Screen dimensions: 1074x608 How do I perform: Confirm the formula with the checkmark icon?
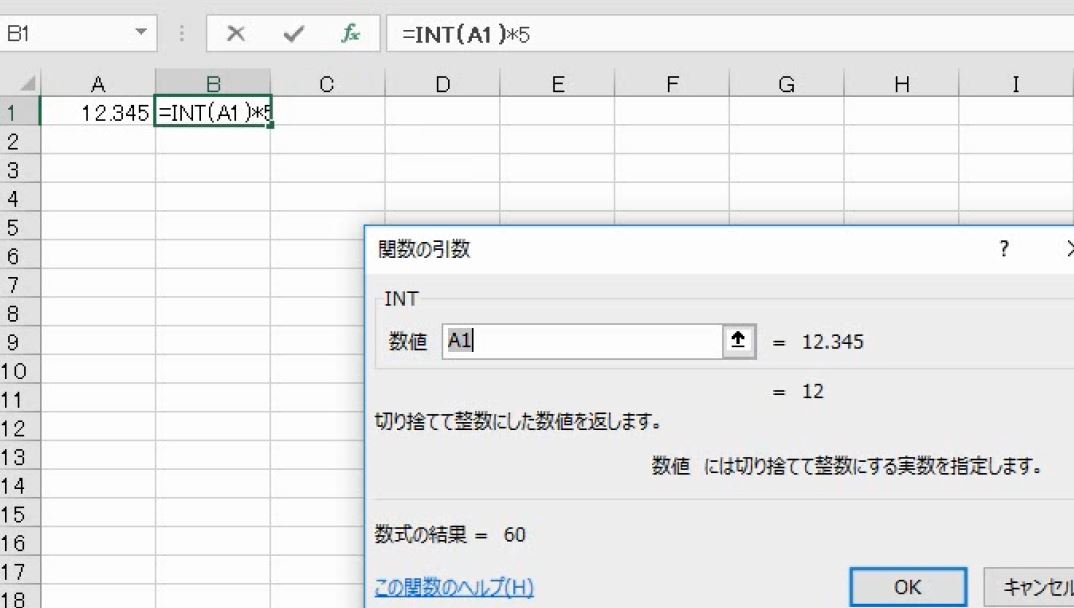click(x=292, y=32)
